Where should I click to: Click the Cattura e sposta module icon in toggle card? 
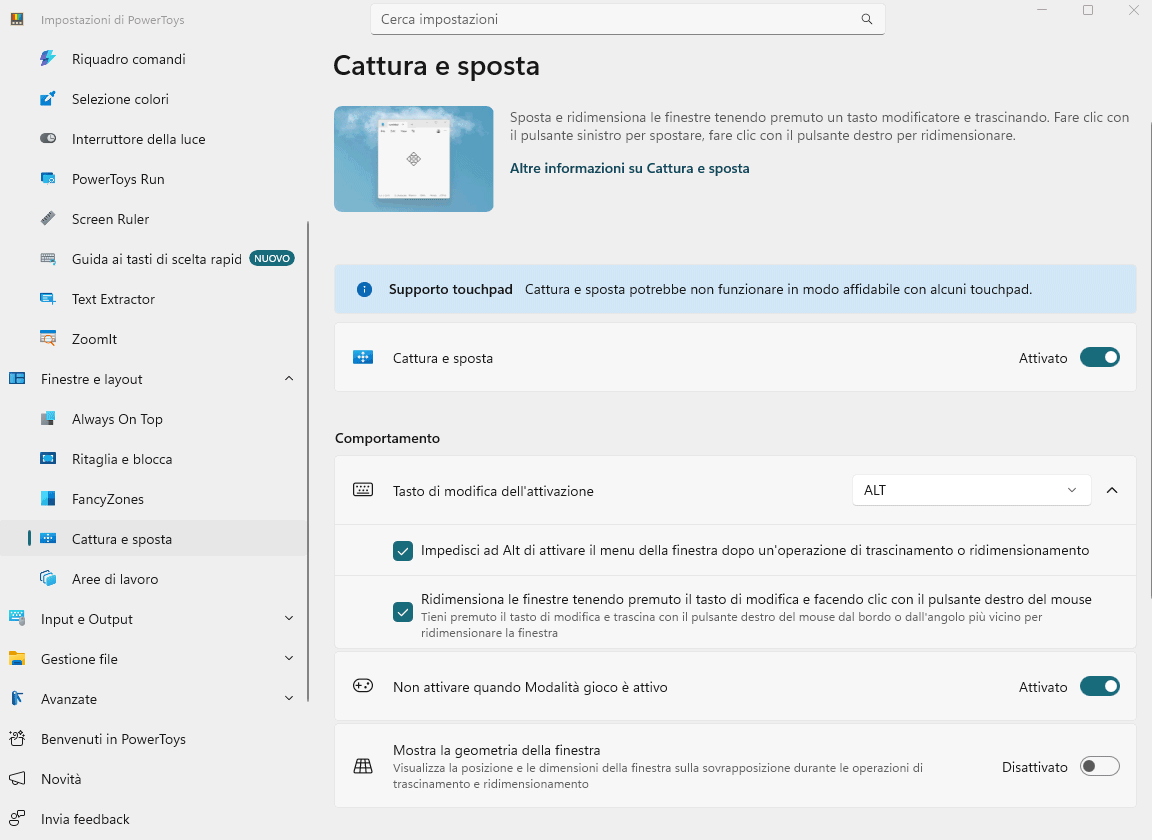click(x=363, y=358)
